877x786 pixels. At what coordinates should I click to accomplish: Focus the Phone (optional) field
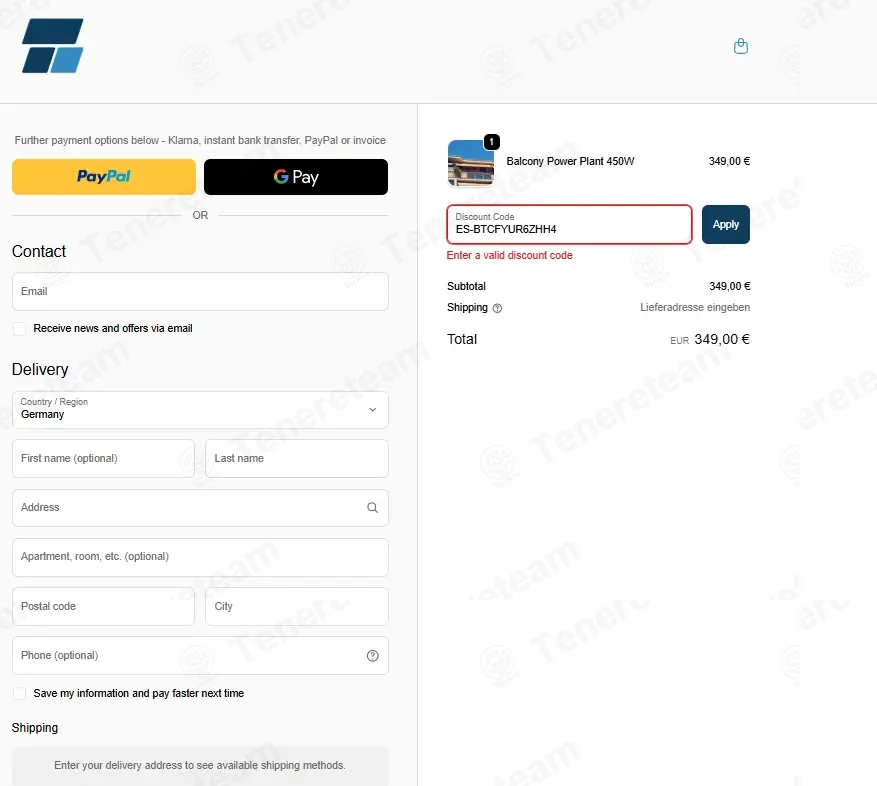click(200, 656)
